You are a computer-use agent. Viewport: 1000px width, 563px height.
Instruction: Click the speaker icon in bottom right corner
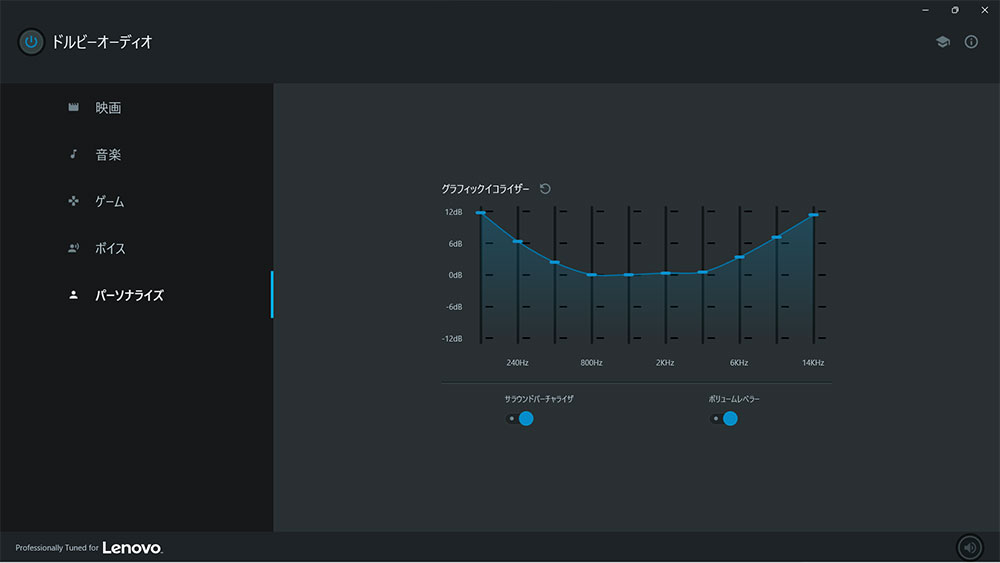pos(969,547)
